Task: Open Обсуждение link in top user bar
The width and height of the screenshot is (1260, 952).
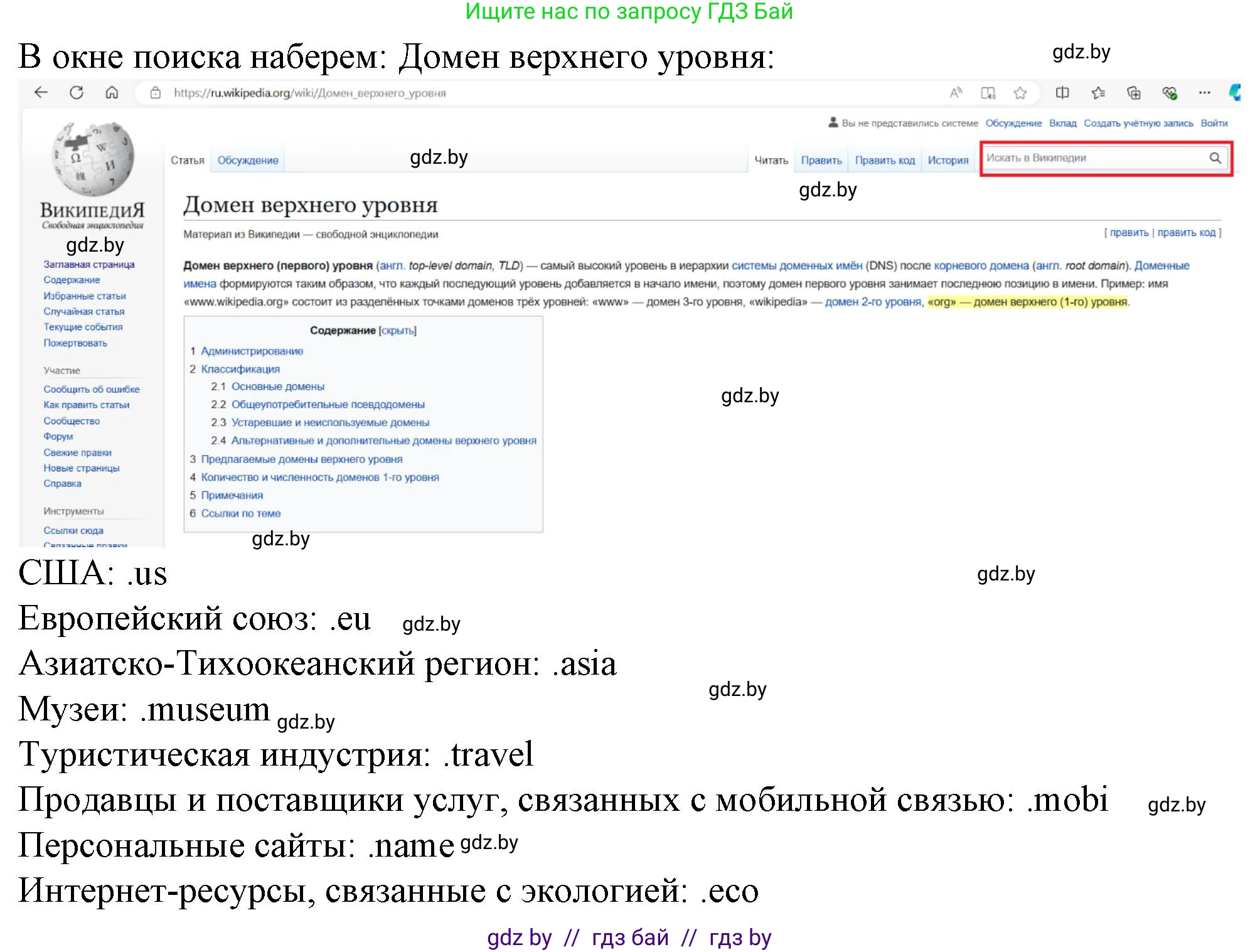Action: pyautogui.click(x=1013, y=123)
